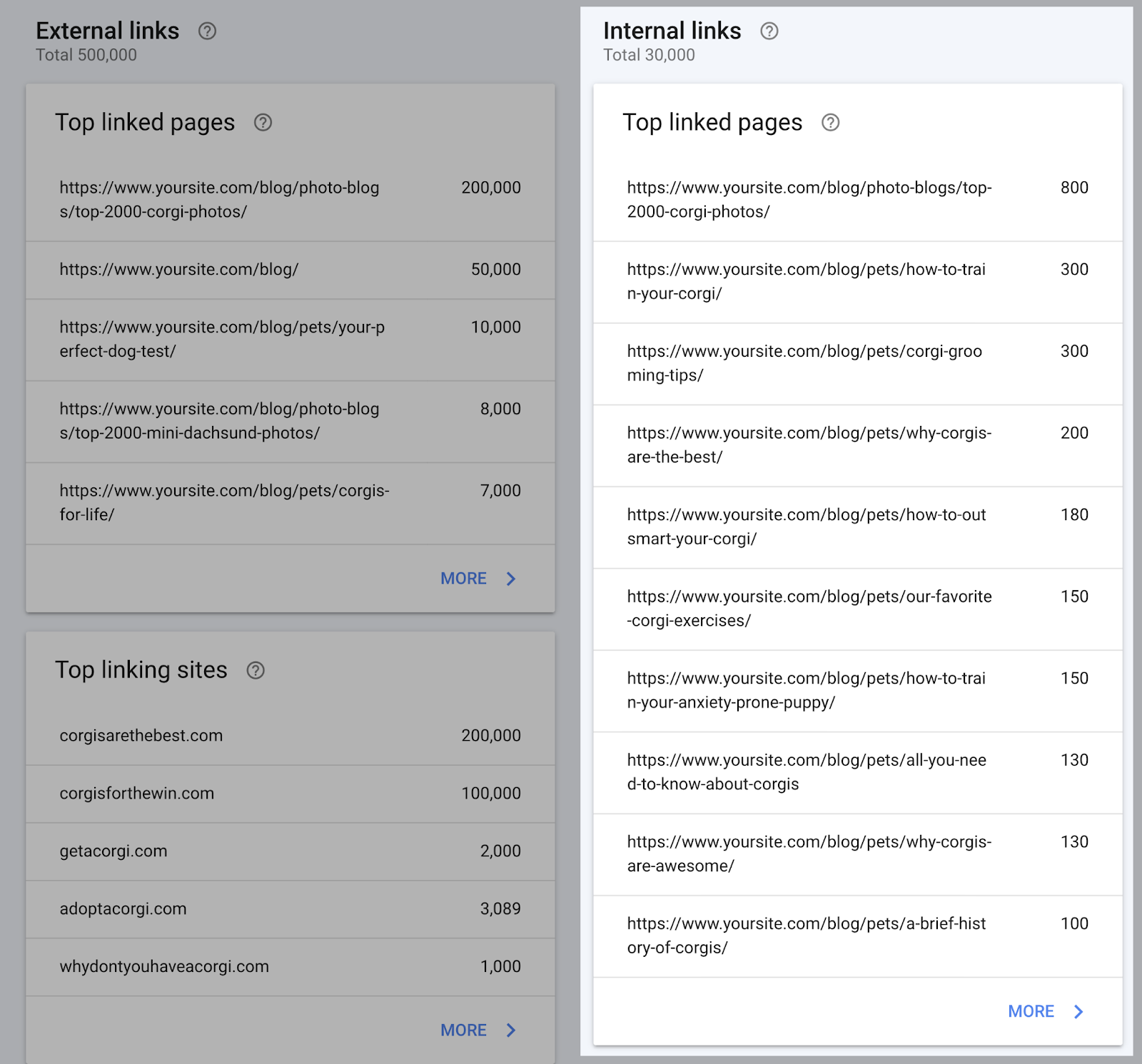The width and height of the screenshot is (1142, 1064).
Task: Expand MORE under internal Top linked pages
Action: click(1030, 1011)
